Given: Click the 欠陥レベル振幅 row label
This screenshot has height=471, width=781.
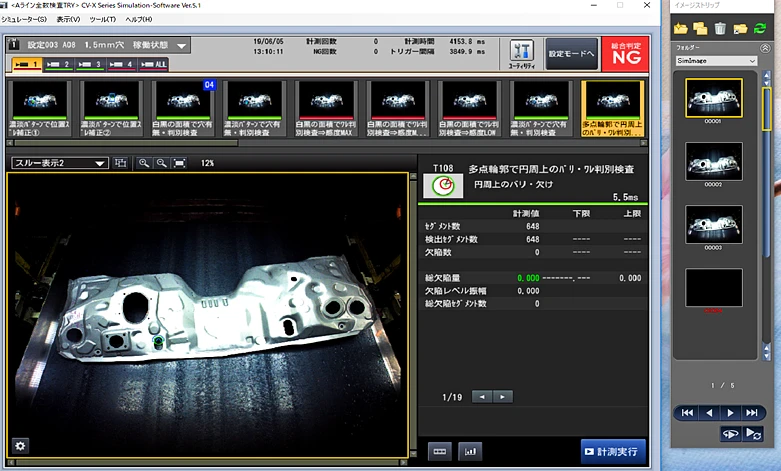Looking at the screenshot, I should [455, 291].
